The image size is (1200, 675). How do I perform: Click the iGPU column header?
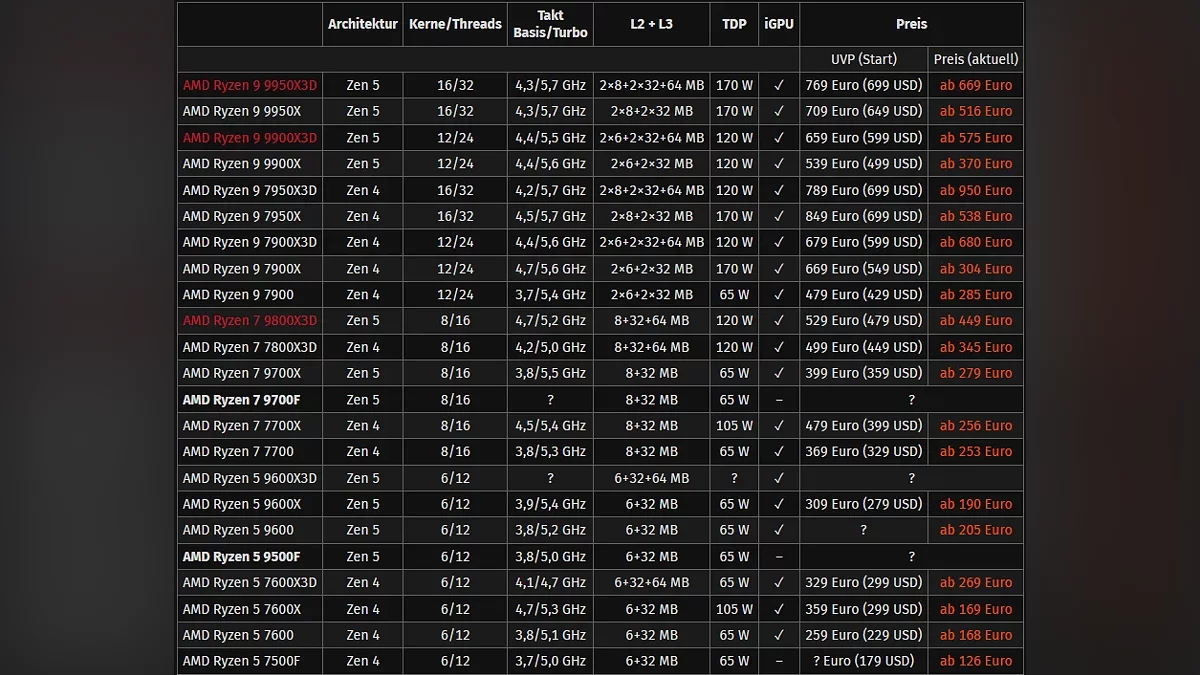pos(778,24)
